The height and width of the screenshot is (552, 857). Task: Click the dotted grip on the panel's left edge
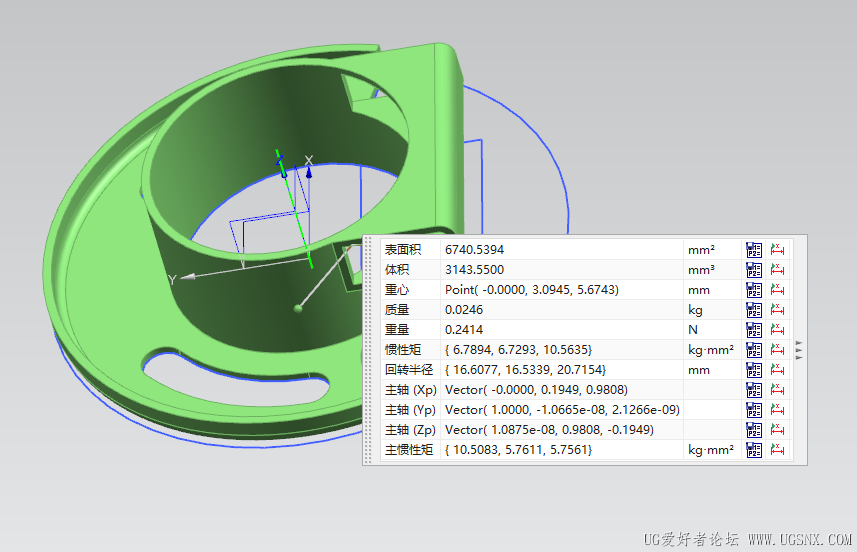pyautogui.click(x=368, y=350)
